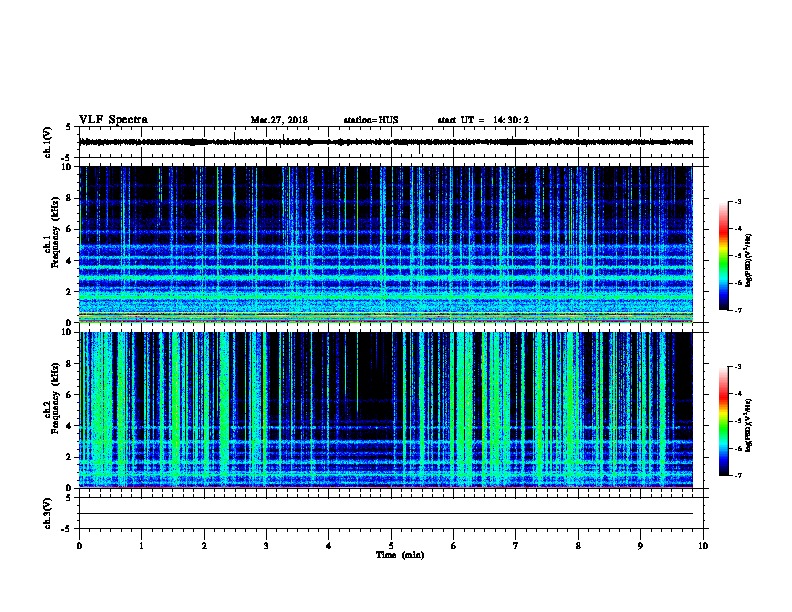Click the "-3" label on ch.2 color bar

[x=737, y=367]
